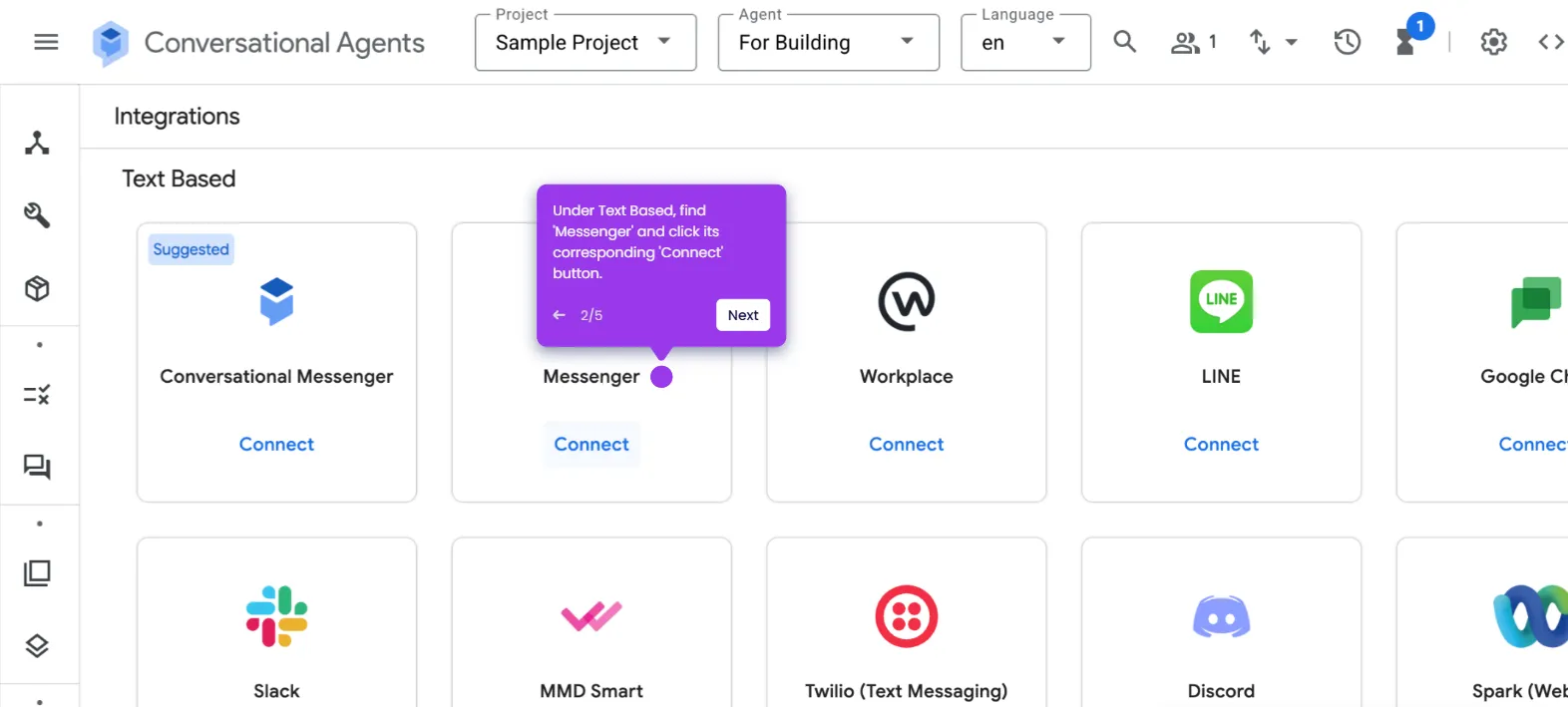Expand the import/export dropdown arrow

pyautogui.click(x=1292, y=42)
